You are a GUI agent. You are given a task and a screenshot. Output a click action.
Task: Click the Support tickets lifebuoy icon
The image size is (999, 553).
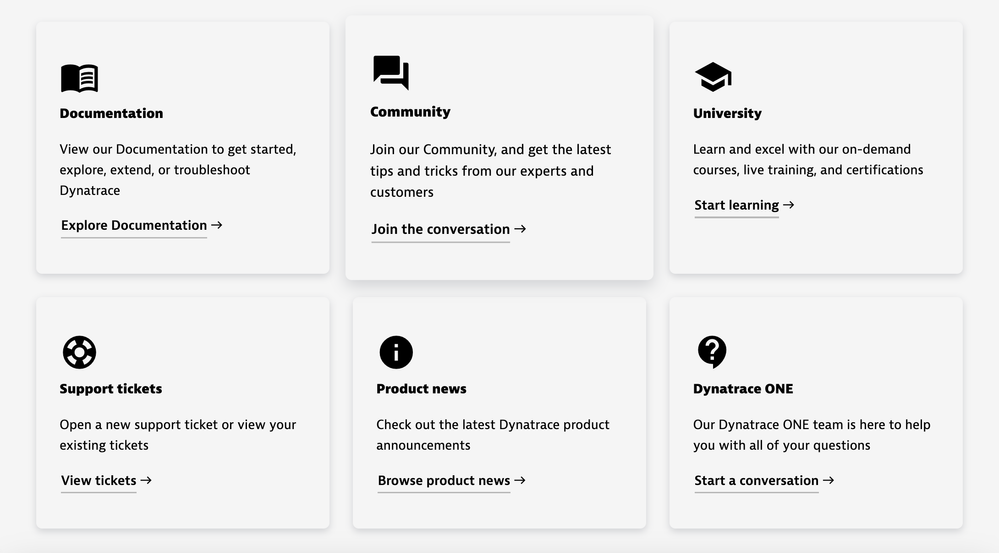coord(80,352)
